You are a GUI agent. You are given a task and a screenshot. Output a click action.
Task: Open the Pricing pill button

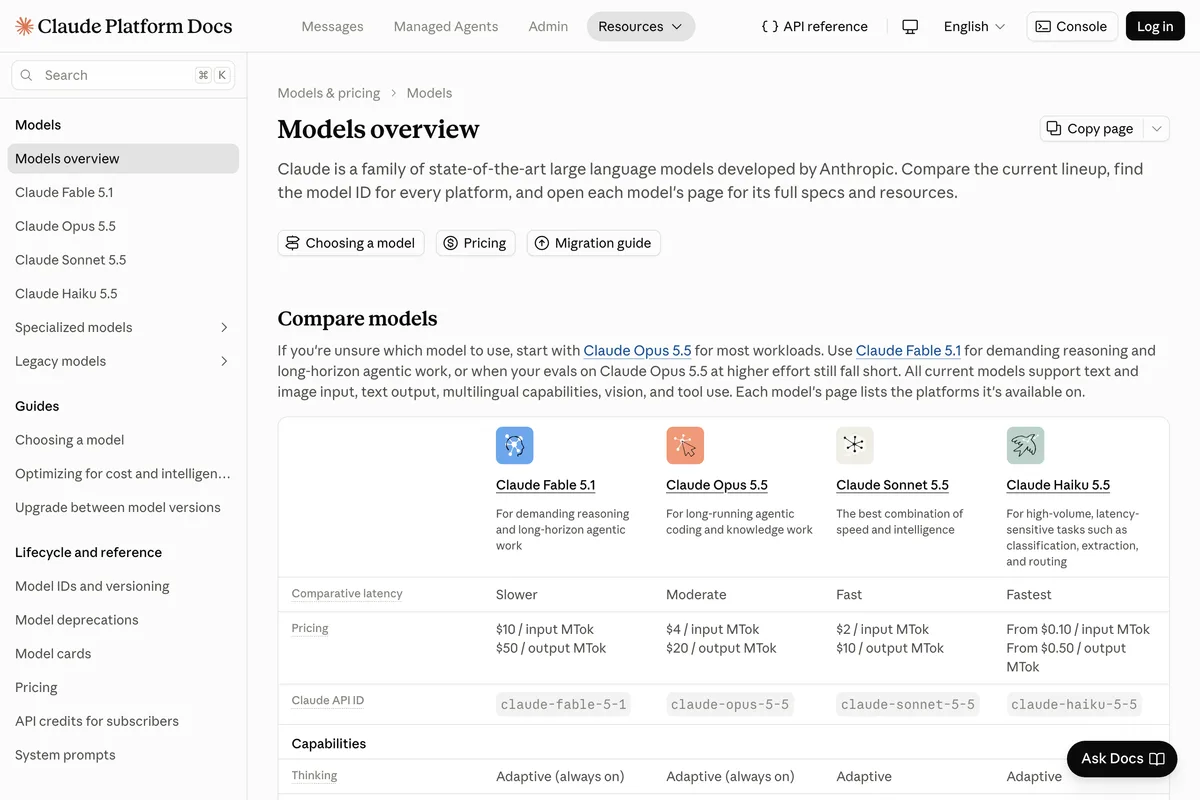pyautogui.click(x=476, y=243)
